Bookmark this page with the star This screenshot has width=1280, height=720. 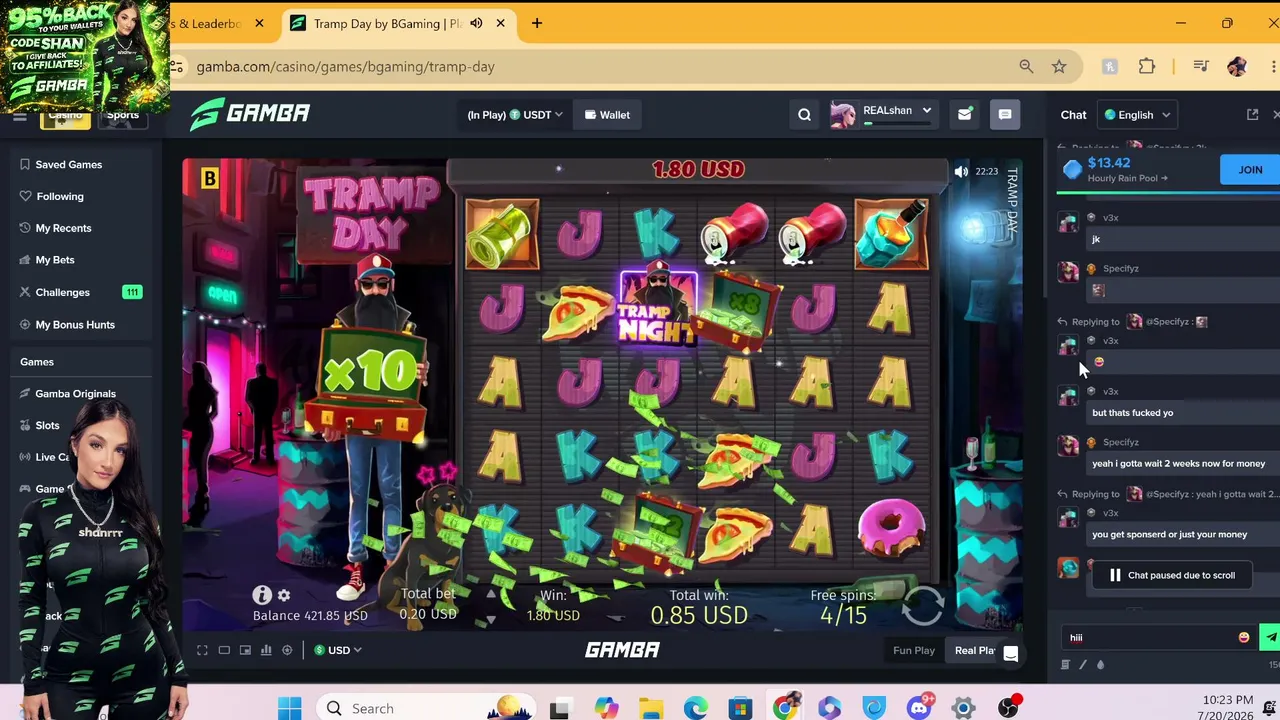point(1059,67)
